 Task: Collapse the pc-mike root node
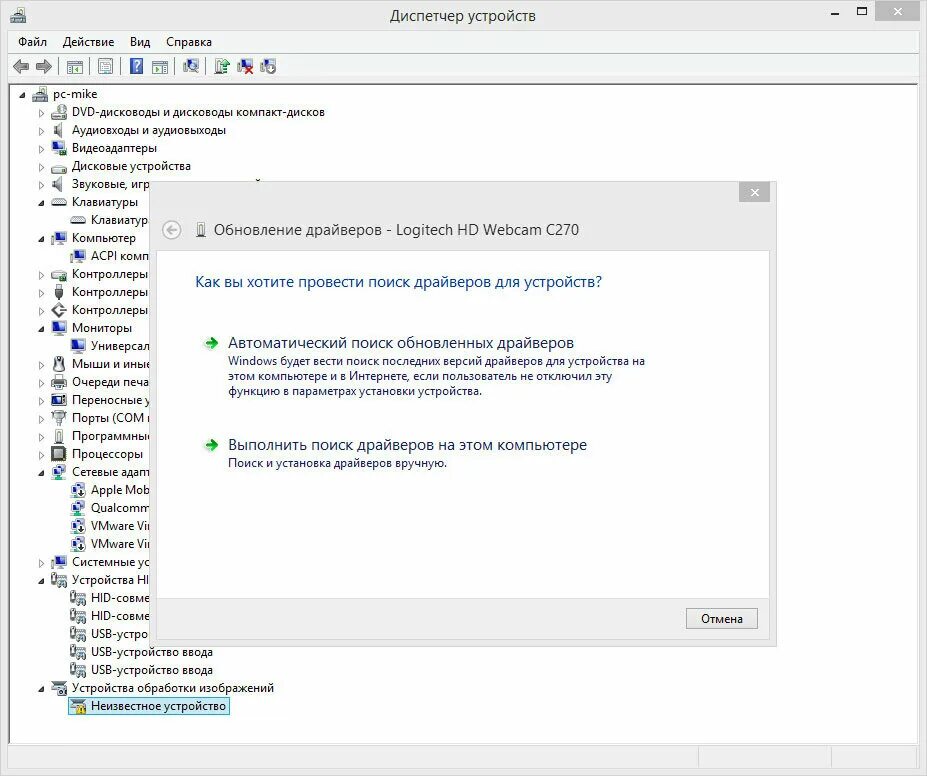coord(22,95)
